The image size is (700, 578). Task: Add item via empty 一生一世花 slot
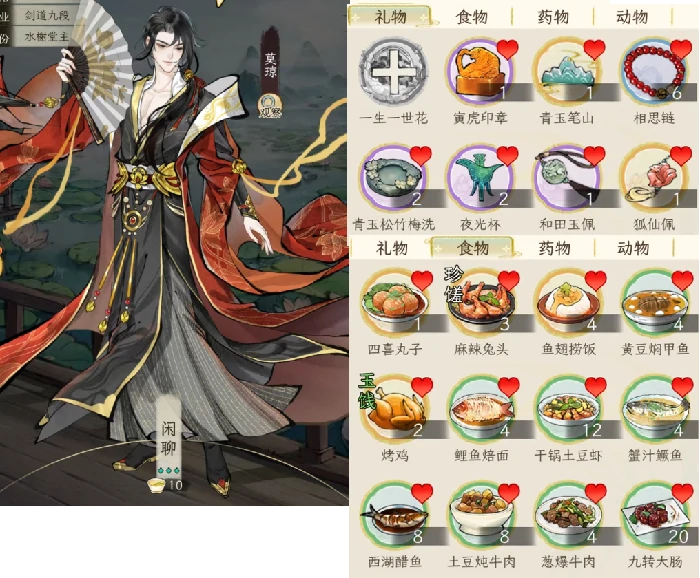(x=394, y=71)
